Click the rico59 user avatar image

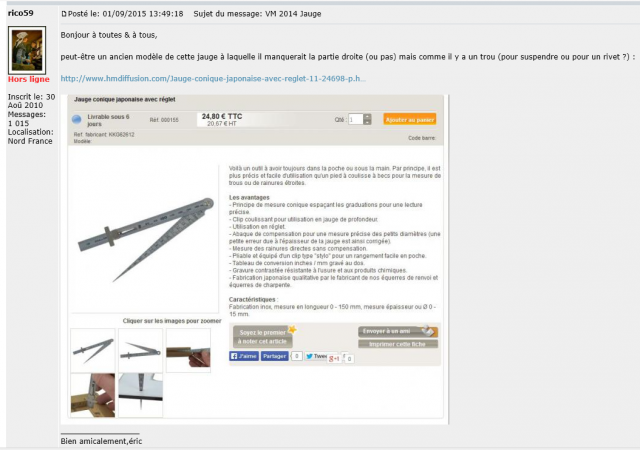tap(27, 50)
